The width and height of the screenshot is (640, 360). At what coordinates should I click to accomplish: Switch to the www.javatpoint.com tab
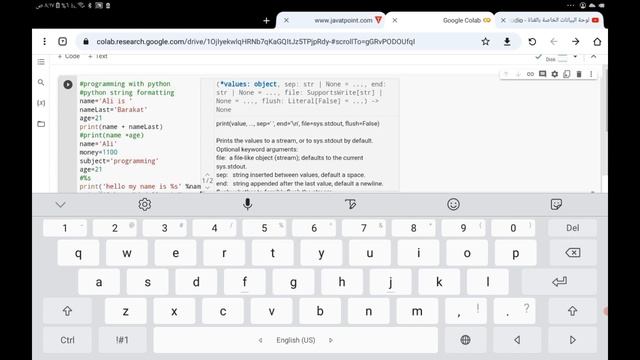(343, 20)
